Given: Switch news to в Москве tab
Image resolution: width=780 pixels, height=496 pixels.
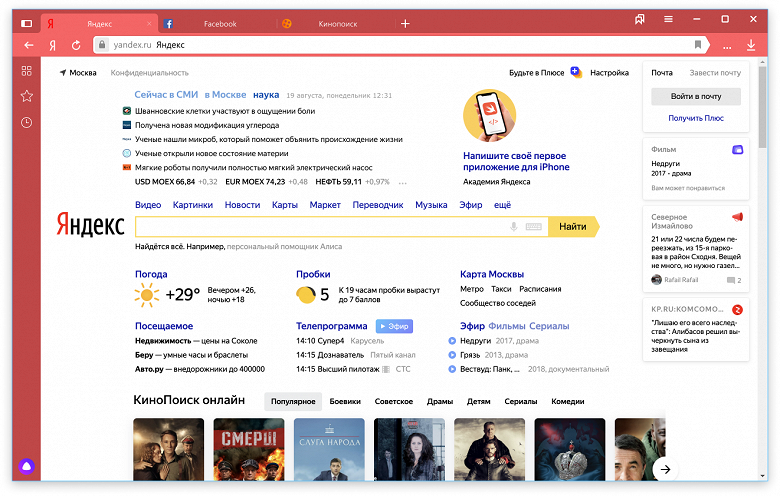Looking at the screenshot, I should point(225,95).
